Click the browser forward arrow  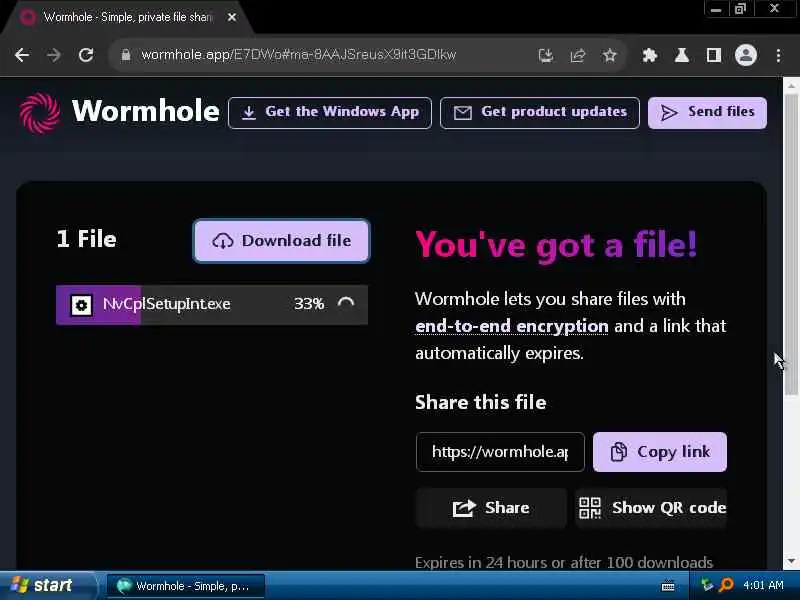point(54,55)
